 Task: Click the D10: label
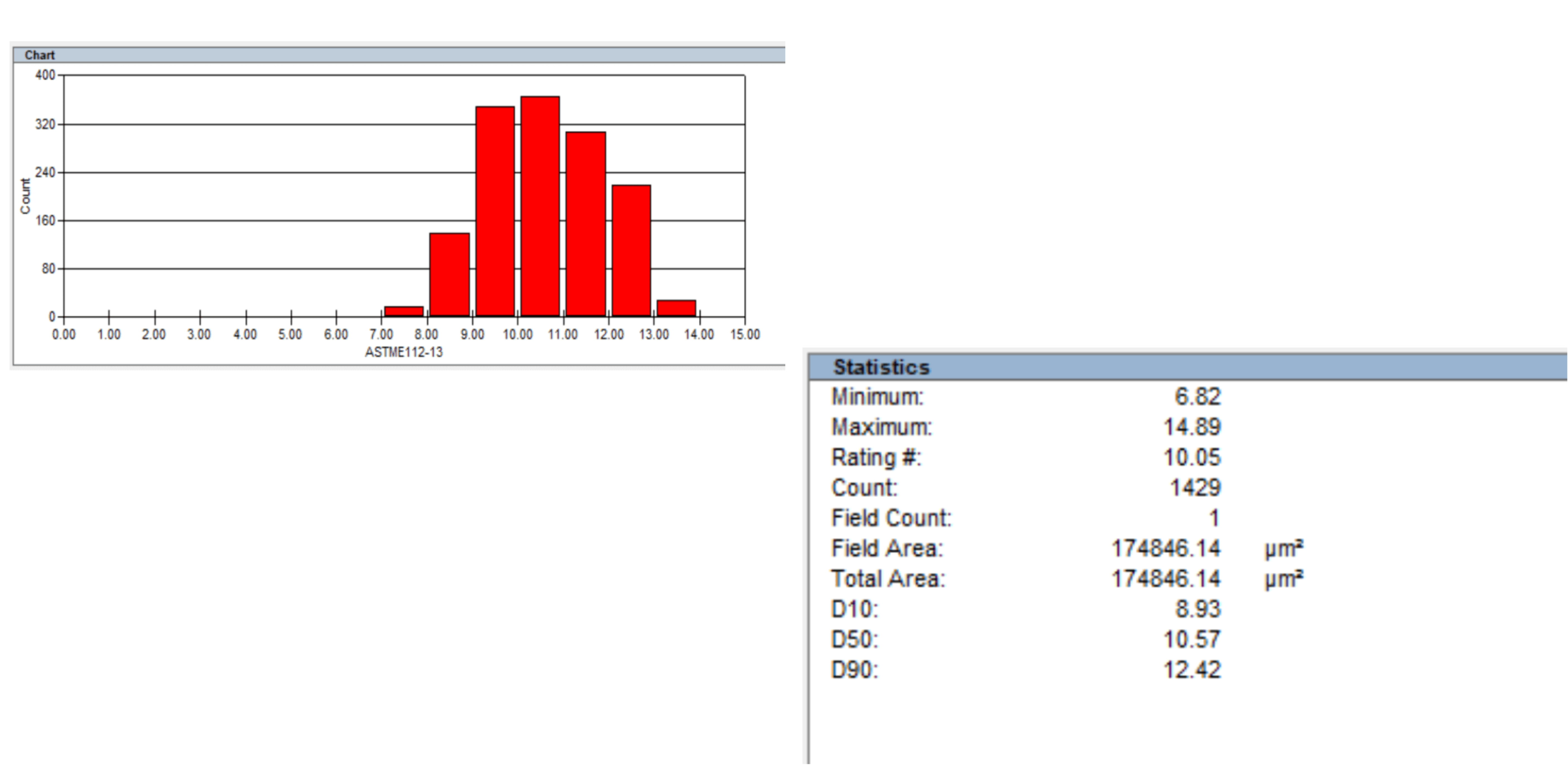[855, 609]
